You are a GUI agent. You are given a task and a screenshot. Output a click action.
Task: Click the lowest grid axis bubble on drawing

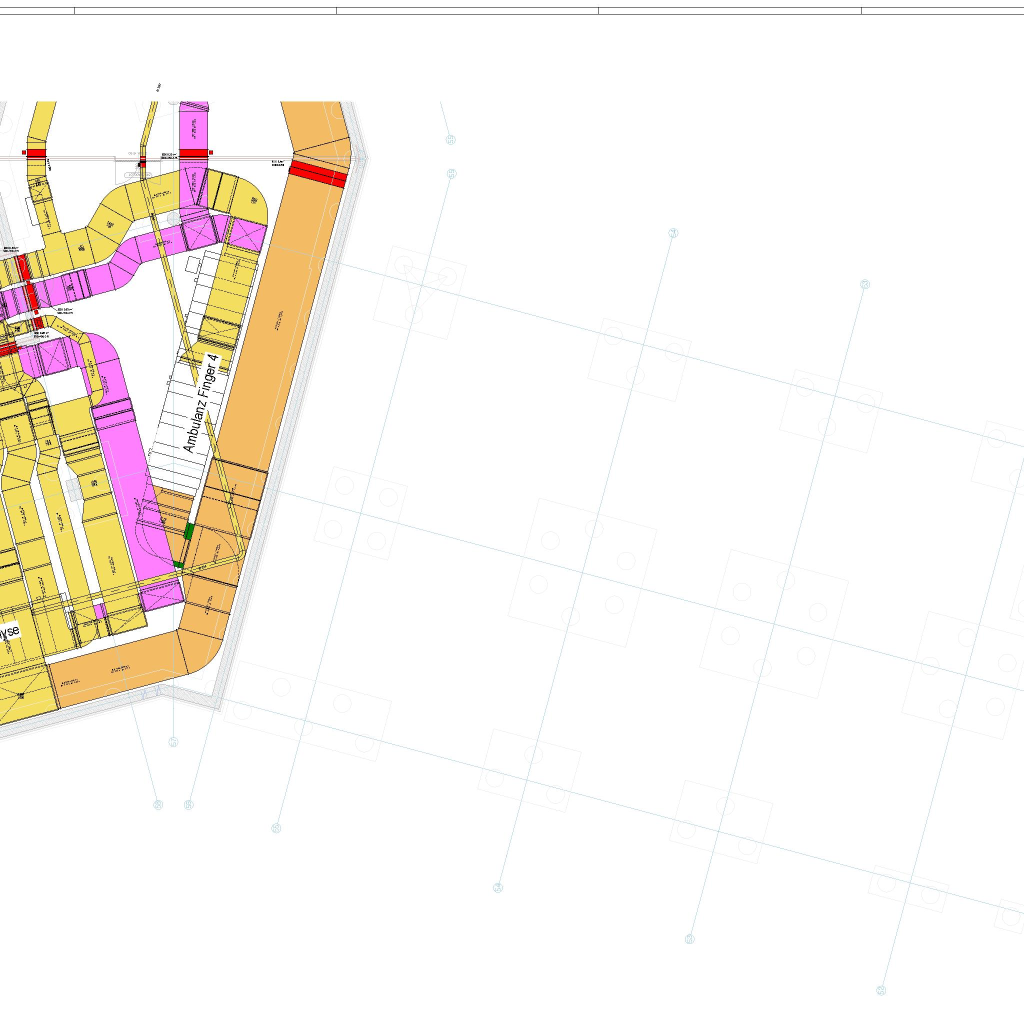coord(881,991)
